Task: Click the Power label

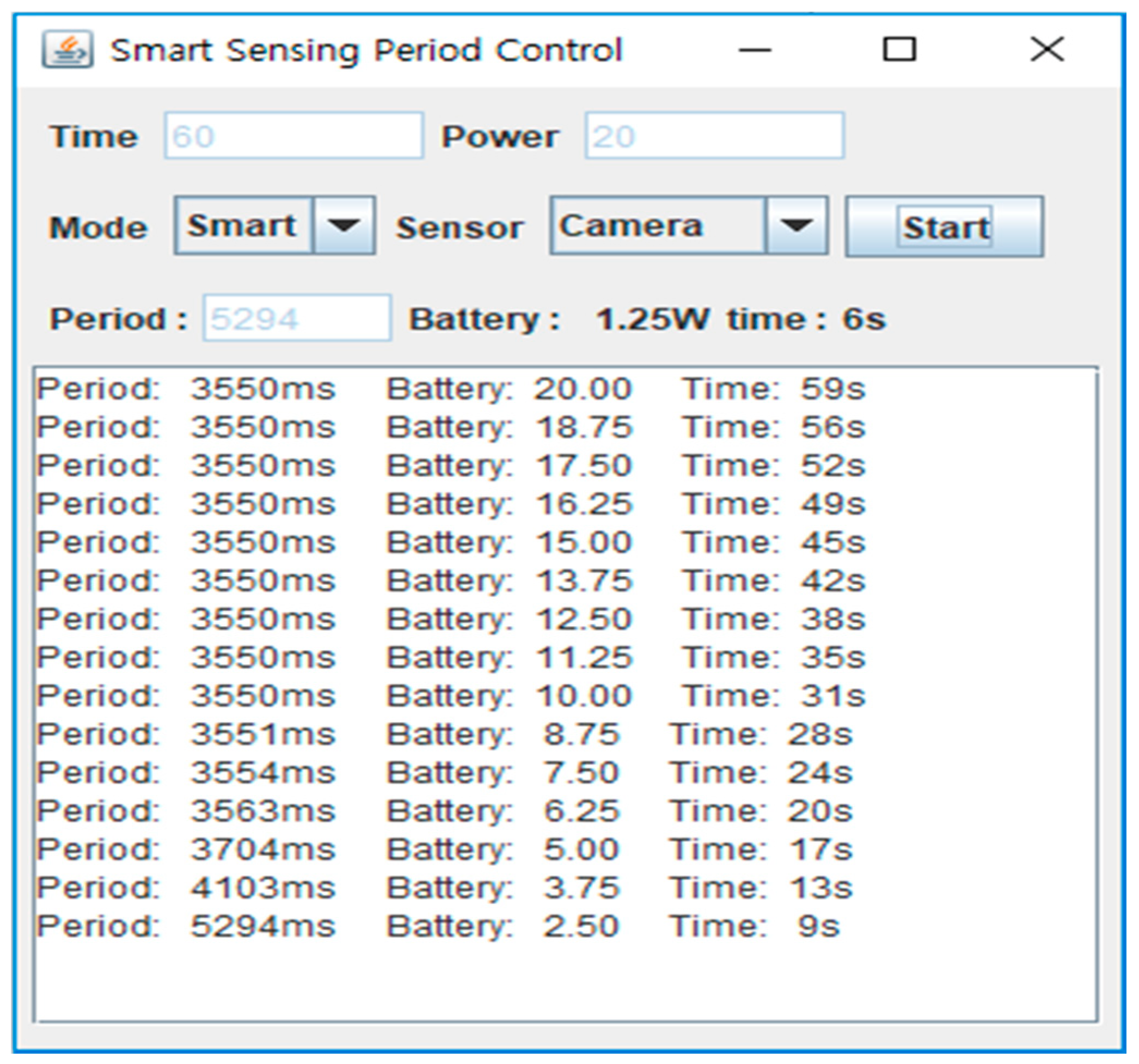Action: point(500,137)
